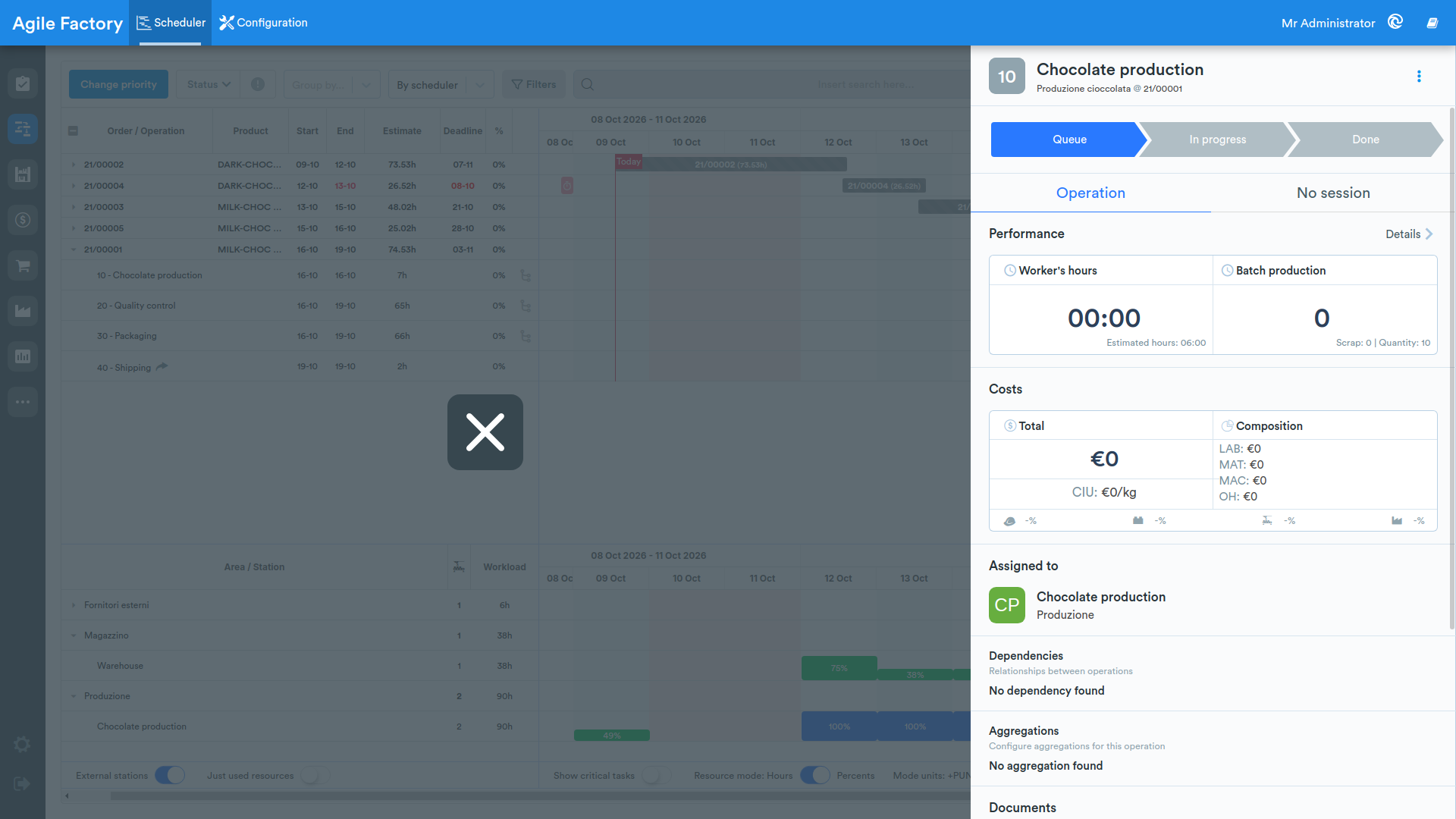
Task: Toggle the select-all orders checkbox
Action: tap(73, 130)
